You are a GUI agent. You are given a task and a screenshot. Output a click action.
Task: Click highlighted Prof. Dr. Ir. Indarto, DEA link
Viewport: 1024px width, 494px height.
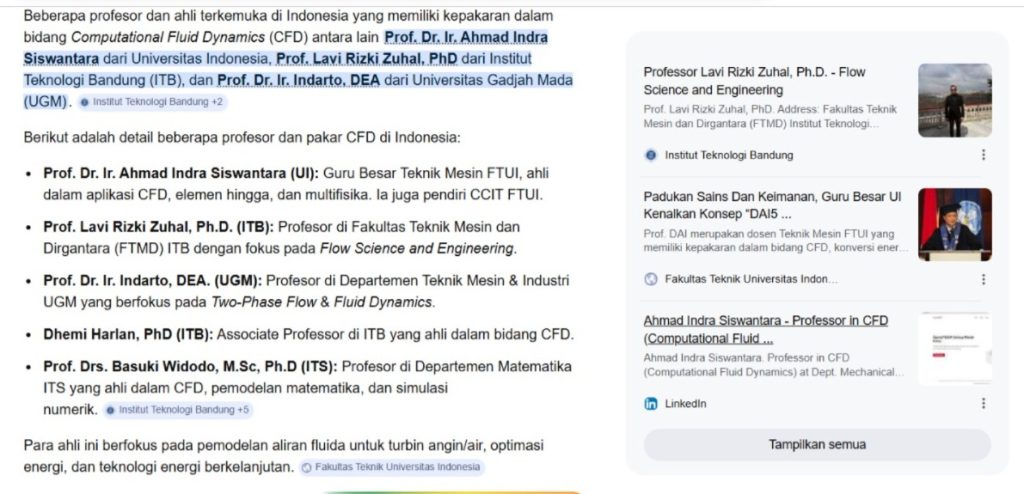(298, 80)
